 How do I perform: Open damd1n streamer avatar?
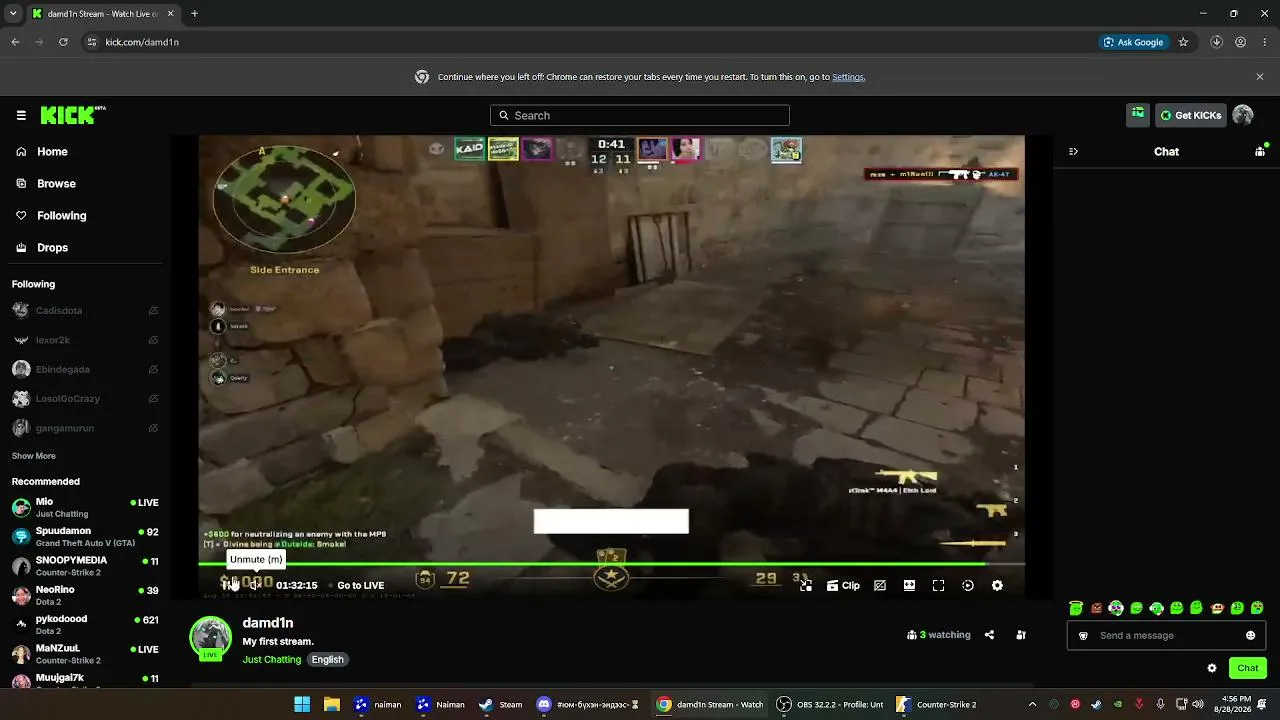tap(211, 638)
